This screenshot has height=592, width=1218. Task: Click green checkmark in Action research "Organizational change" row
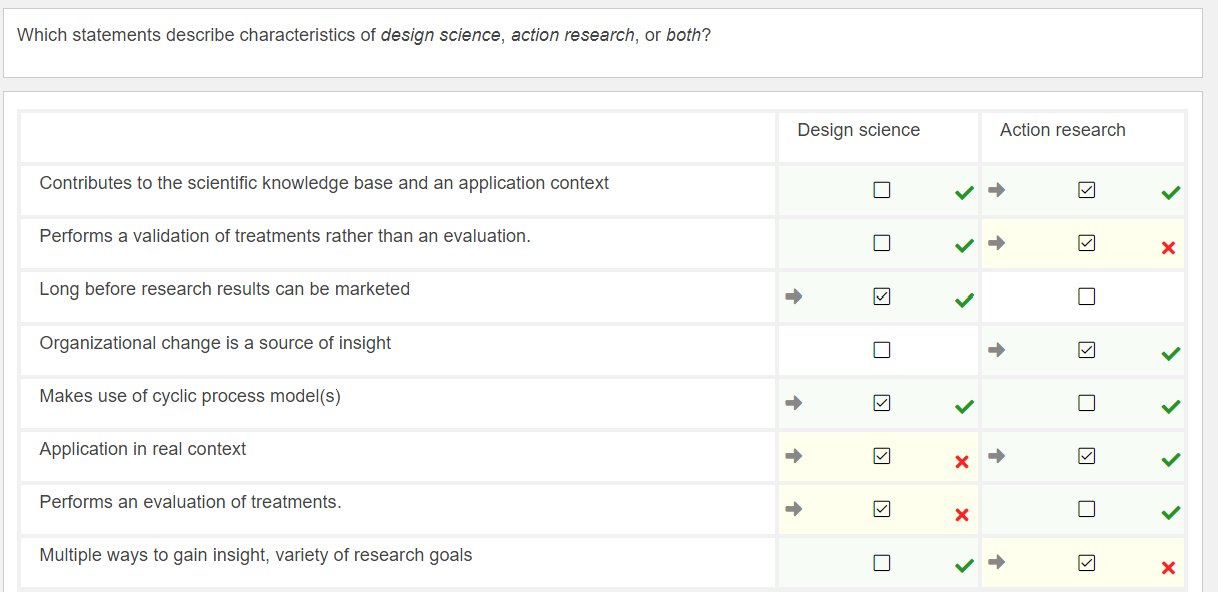[1170, 353]
